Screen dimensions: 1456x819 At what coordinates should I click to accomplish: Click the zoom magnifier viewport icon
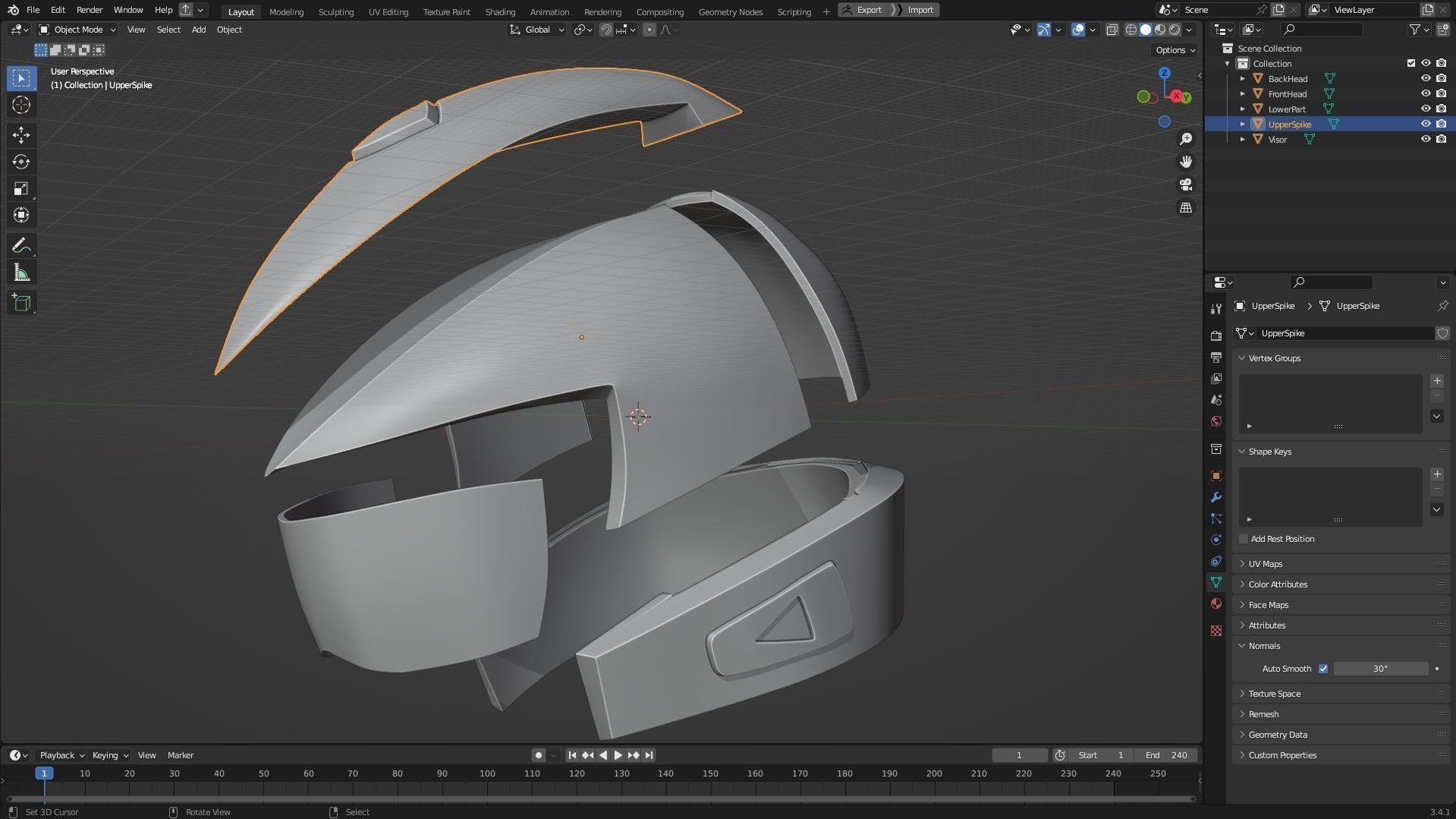point(1186,139)
